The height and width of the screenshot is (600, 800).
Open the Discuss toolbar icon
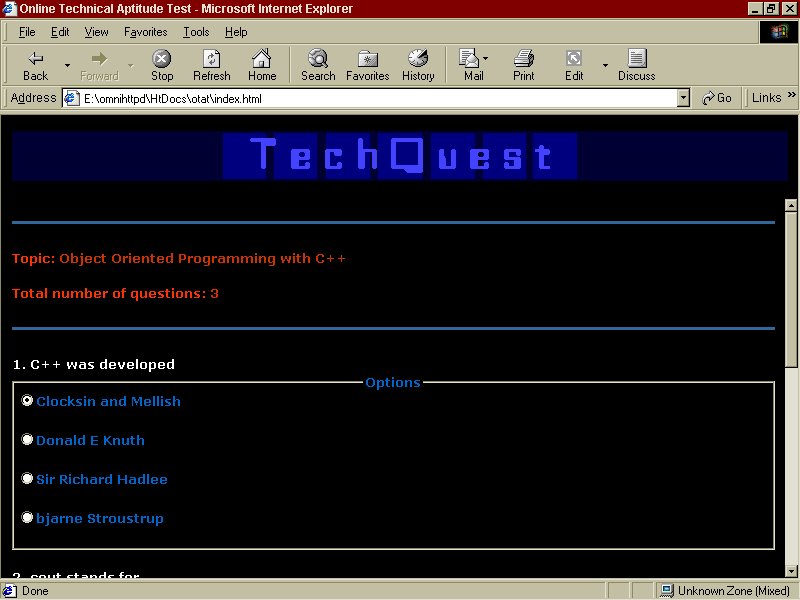637,59
